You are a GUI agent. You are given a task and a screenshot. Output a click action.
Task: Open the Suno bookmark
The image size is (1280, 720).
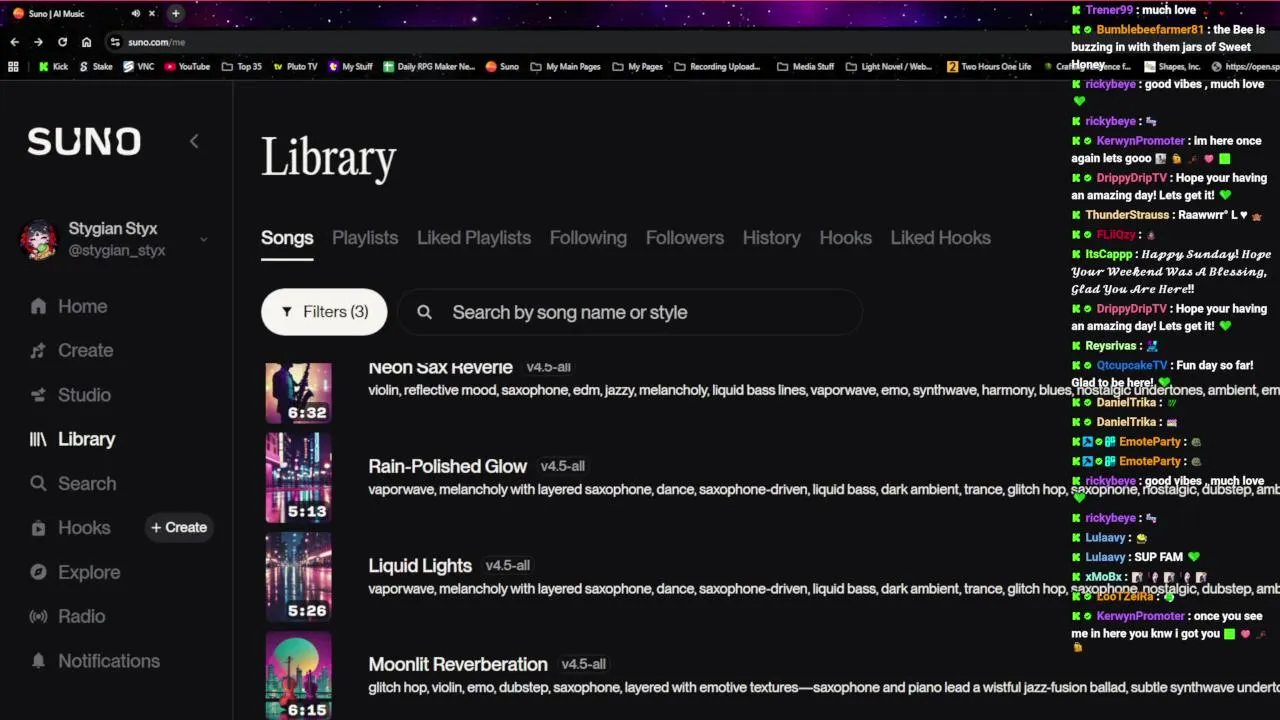(502, 67)
